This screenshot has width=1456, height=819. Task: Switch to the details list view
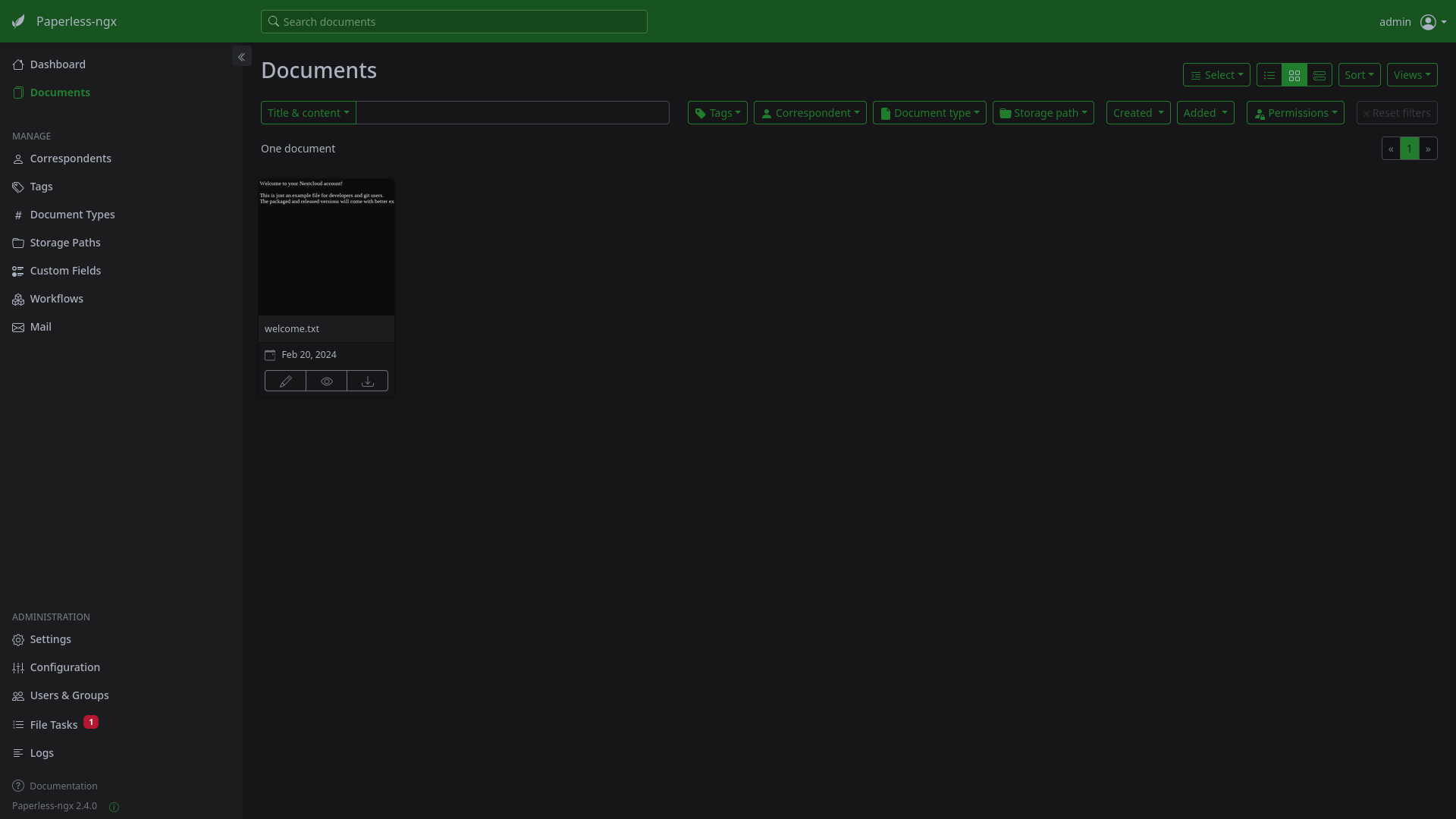[x=1269, y=75]
